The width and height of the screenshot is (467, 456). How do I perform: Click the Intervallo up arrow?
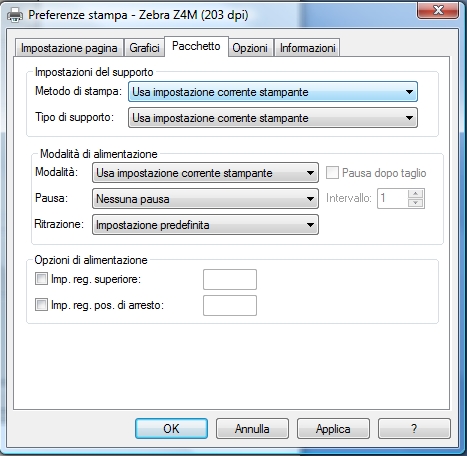[x=416, y=194]
